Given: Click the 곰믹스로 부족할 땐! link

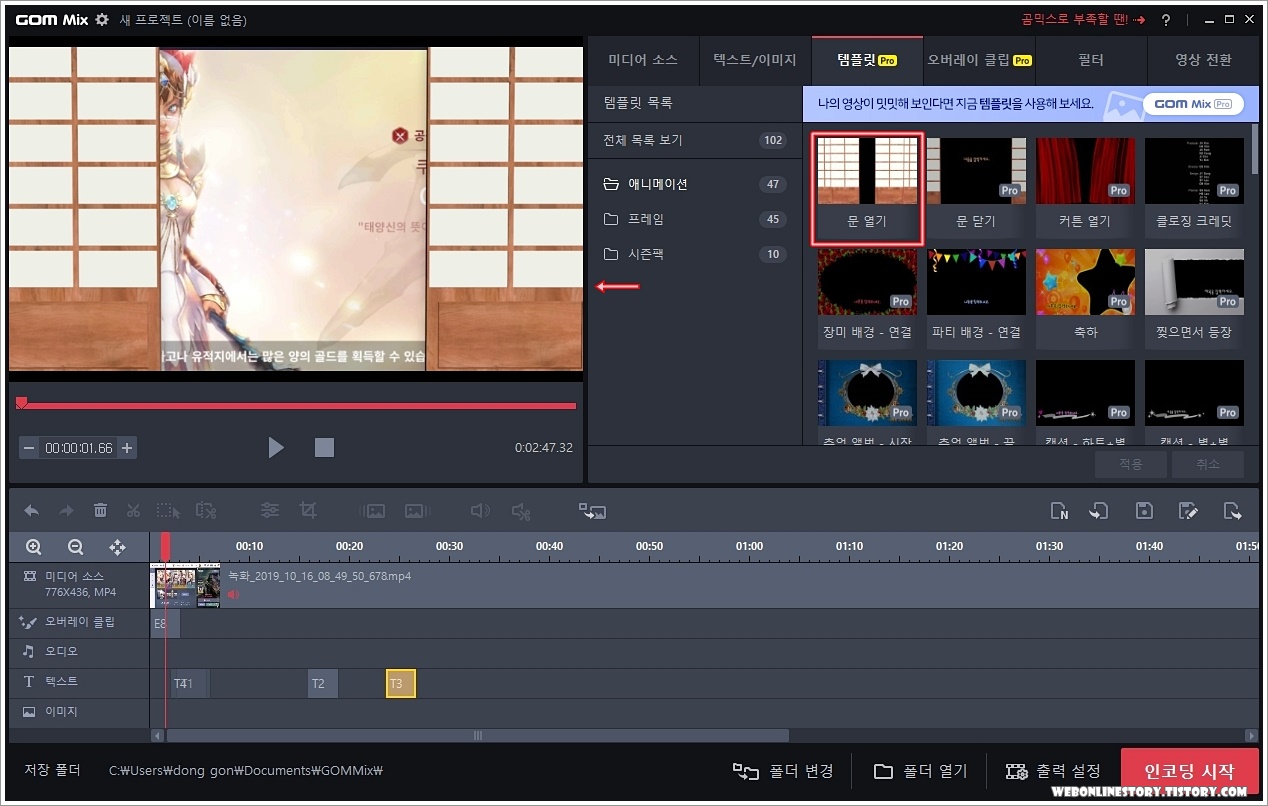Looking at the screenshot, I should click(1082, 20).
